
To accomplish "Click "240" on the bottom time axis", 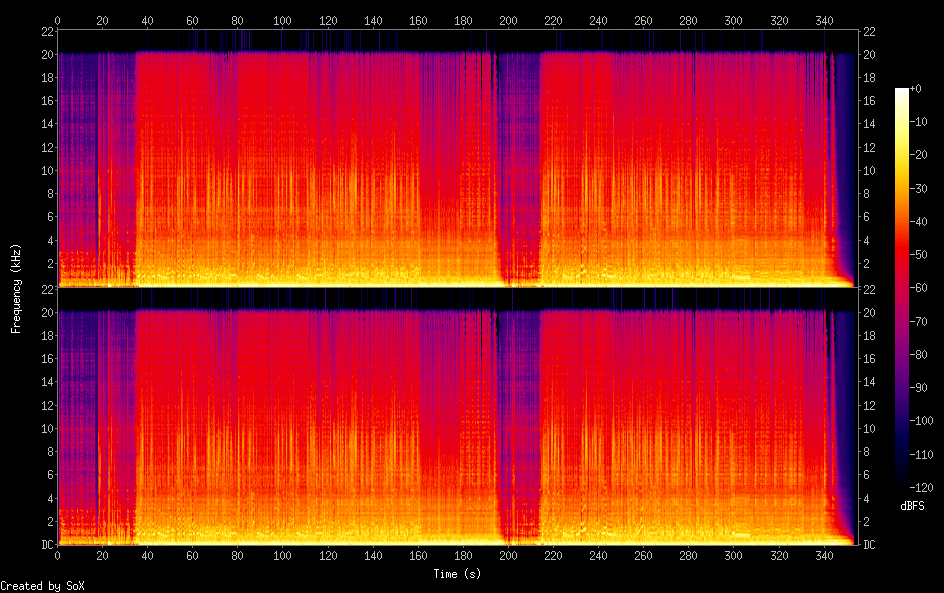I will click(x=598, y=556).
